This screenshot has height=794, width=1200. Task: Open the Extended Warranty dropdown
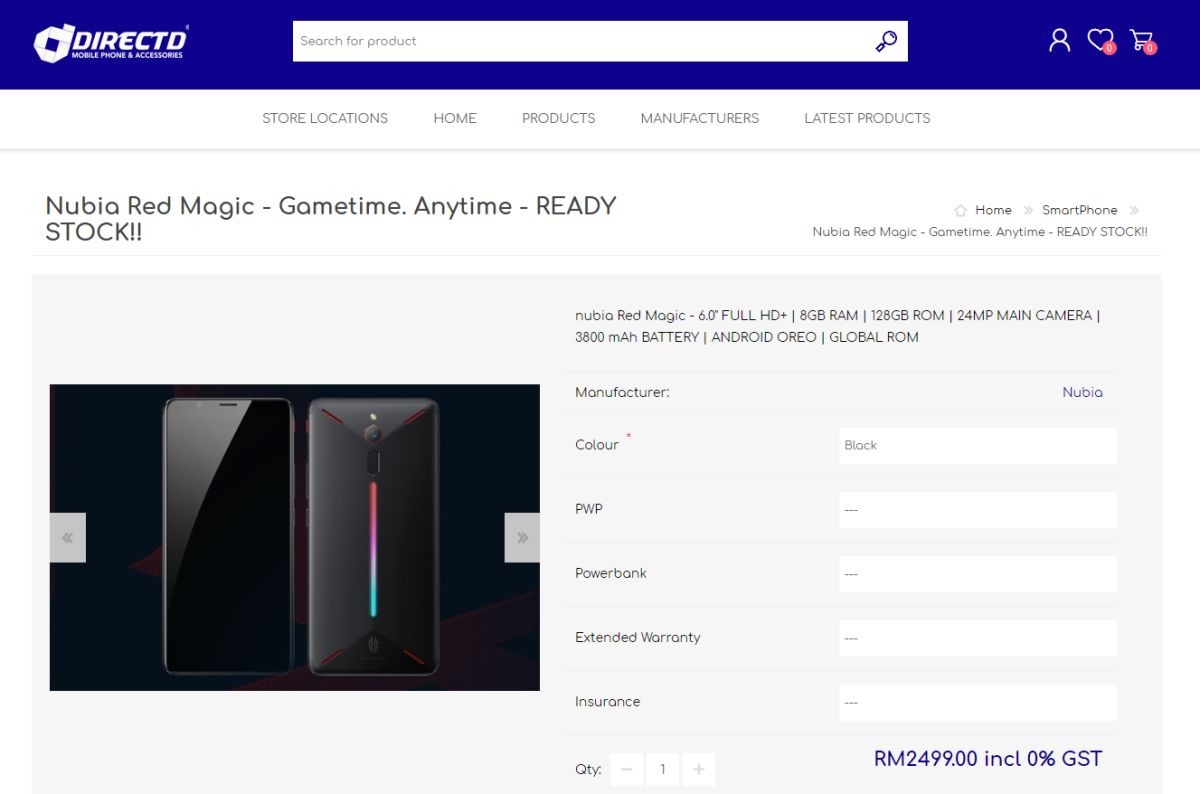click(977, 638)
